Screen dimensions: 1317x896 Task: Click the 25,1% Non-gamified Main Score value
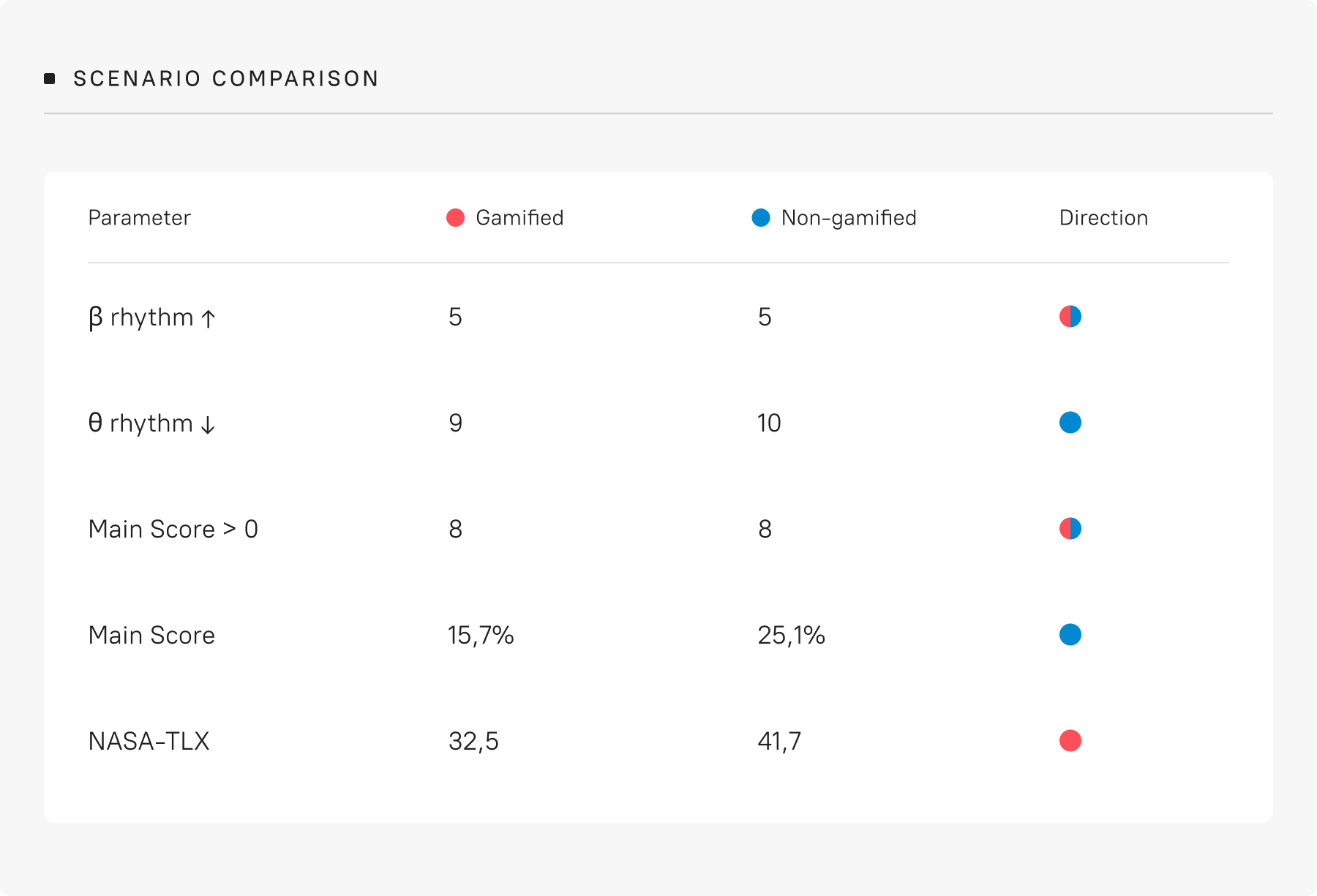[791, 635]
